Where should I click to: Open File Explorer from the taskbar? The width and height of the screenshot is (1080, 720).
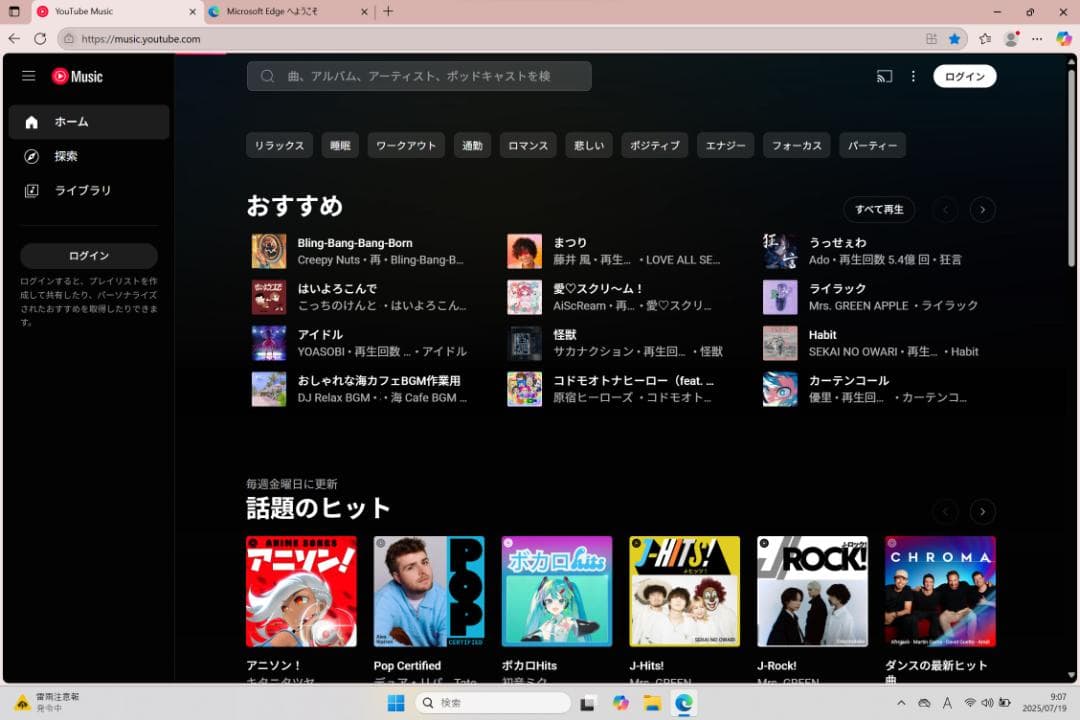pos(652,703)
